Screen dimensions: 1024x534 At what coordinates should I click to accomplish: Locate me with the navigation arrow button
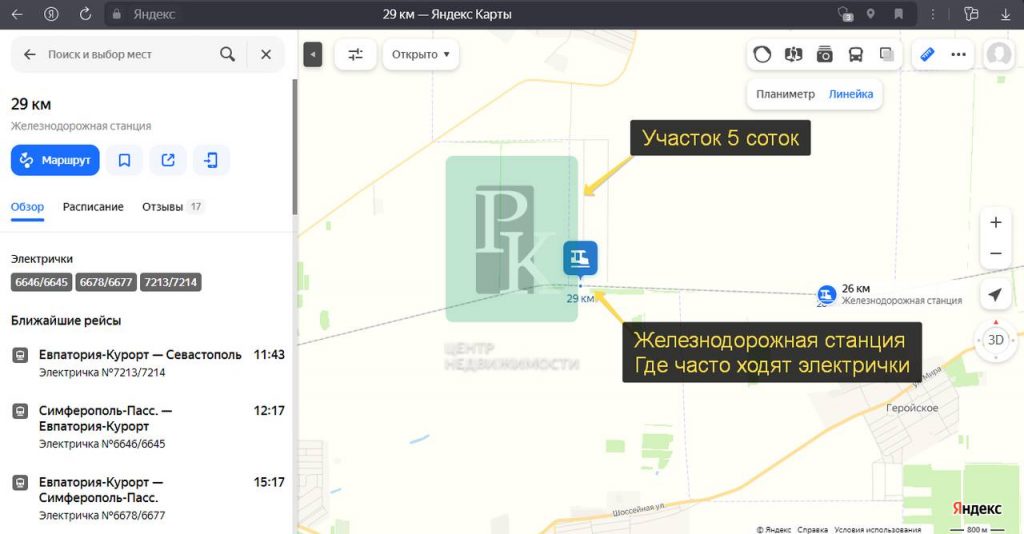(x=995, y=294)
